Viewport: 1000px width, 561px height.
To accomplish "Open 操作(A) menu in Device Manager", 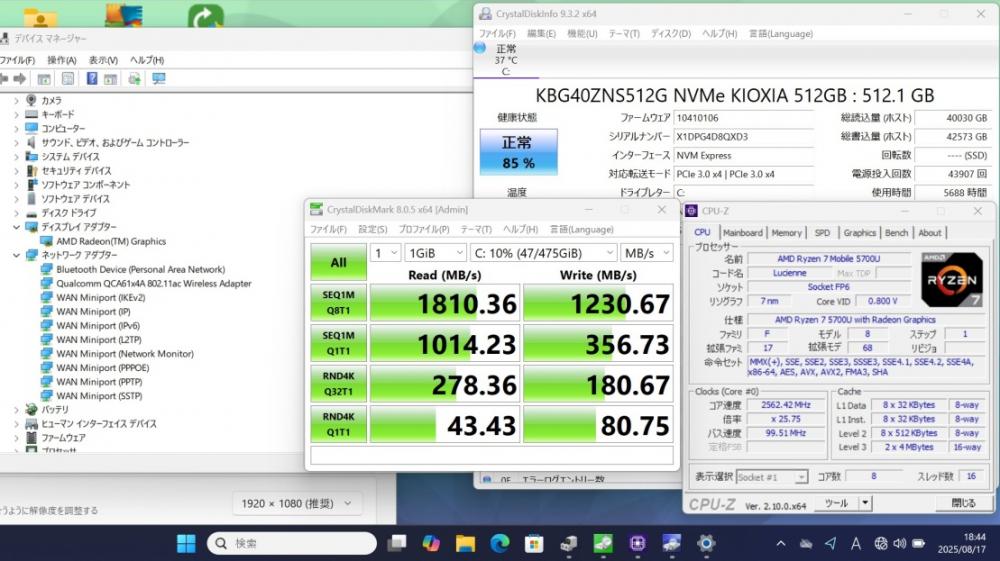I will pos(62,60).
